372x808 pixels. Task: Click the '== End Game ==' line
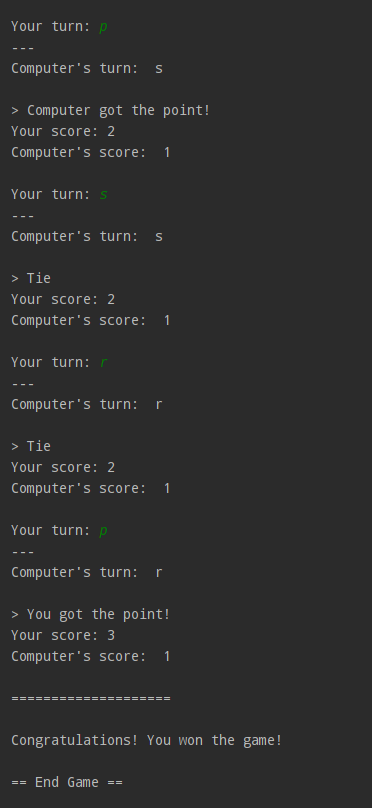coord(67,782)
